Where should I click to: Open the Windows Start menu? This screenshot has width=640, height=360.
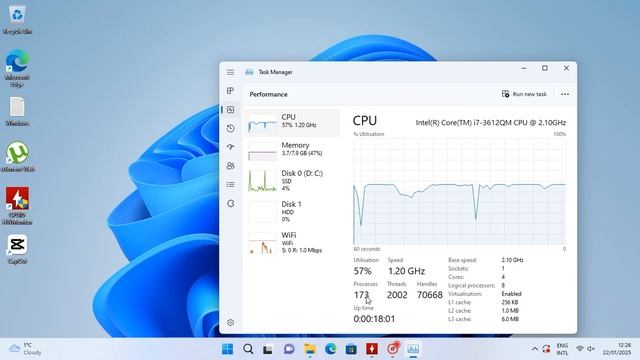pos(227,349)
